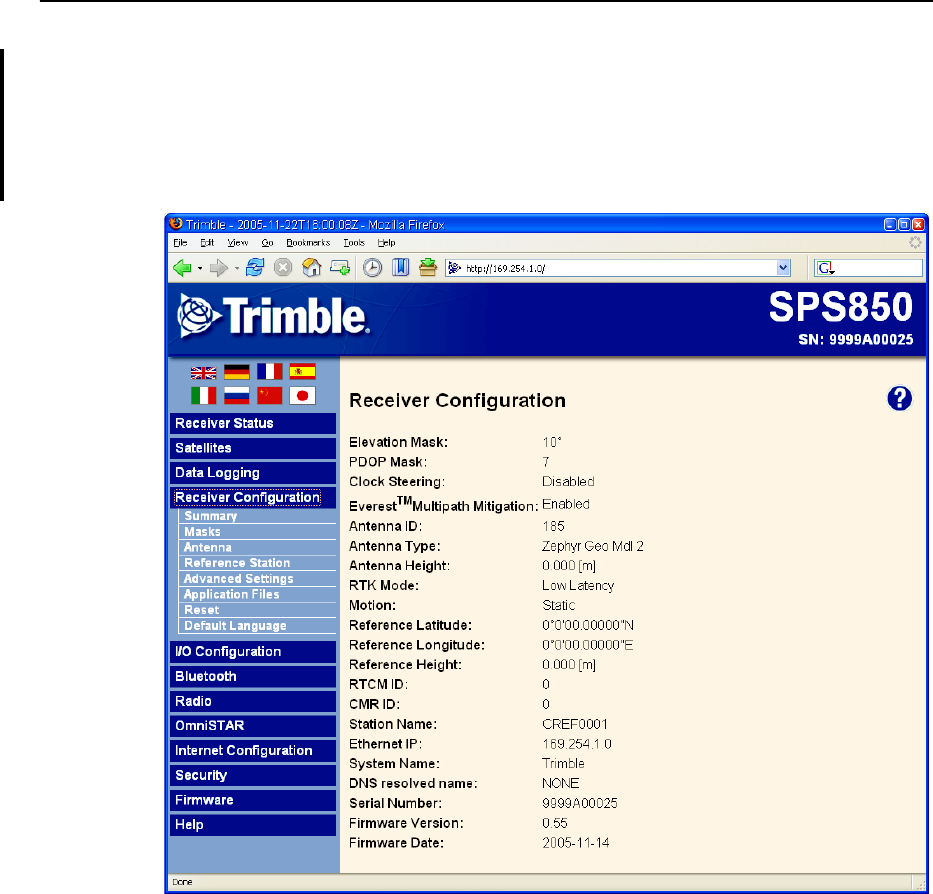
Task: Open the Bookmarks toolbar icon
Action: click(x=400, y=268)
